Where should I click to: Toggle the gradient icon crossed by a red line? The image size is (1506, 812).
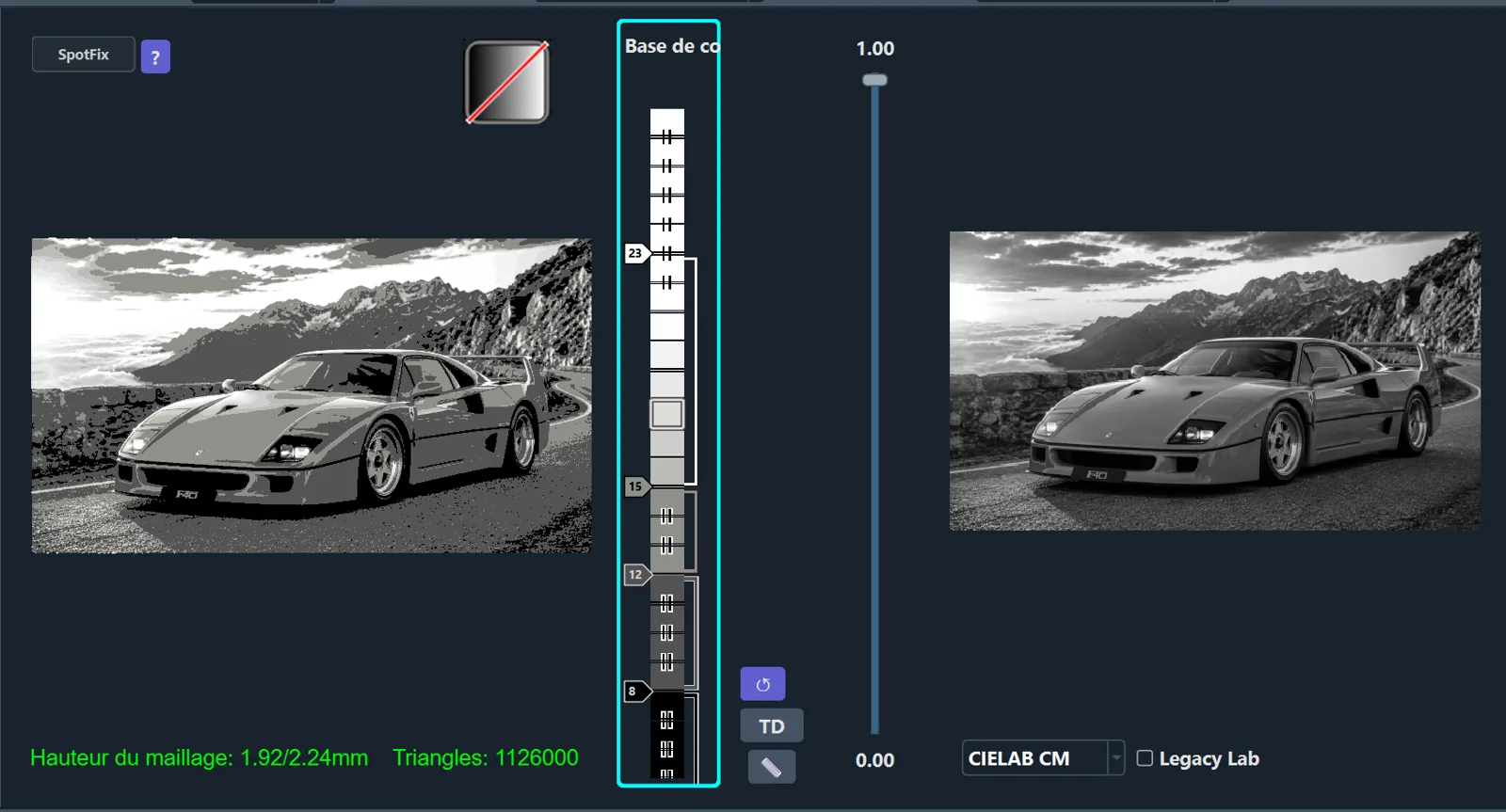(x=506, y=82)
